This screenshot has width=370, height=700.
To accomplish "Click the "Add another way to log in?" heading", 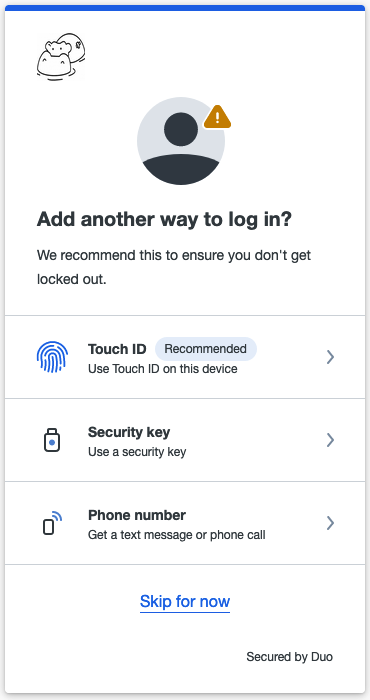I will point(164,220).
